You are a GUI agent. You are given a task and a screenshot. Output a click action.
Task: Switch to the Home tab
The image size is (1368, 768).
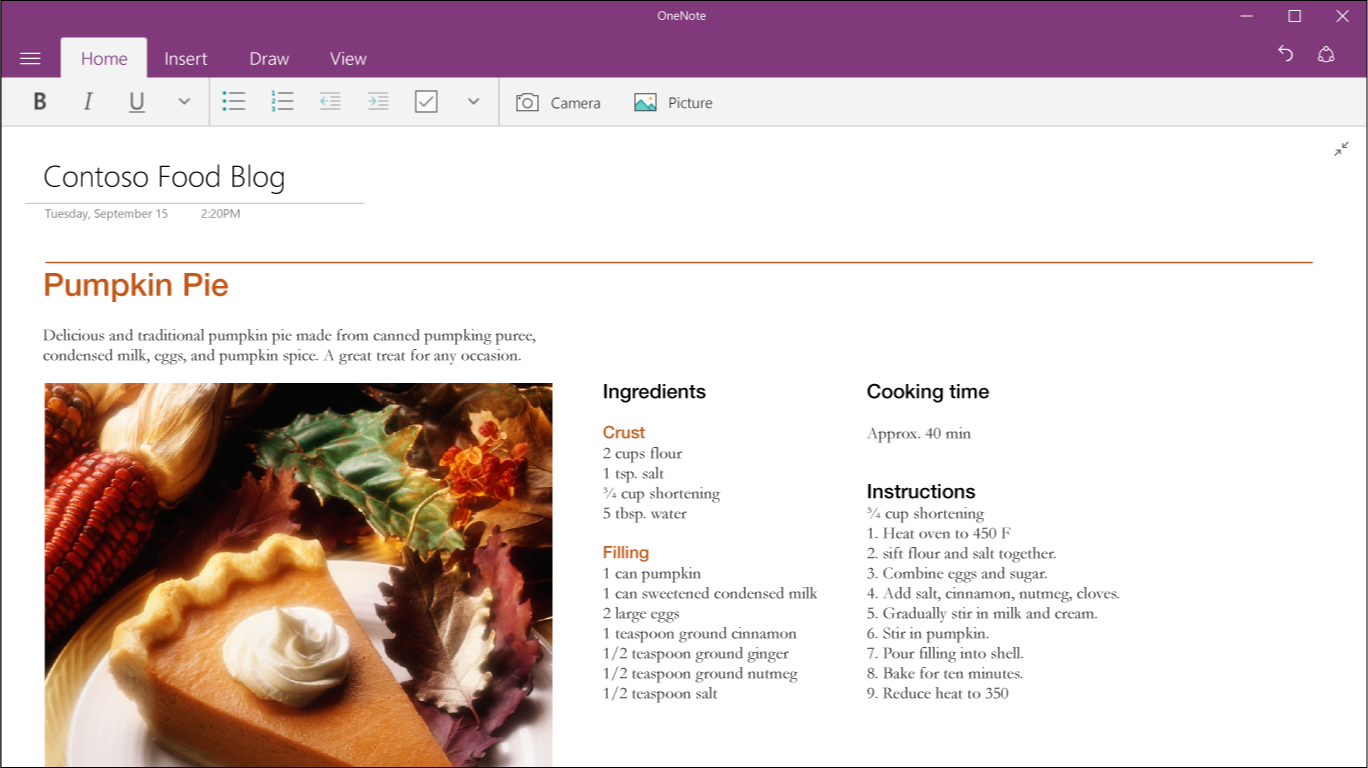104,59
